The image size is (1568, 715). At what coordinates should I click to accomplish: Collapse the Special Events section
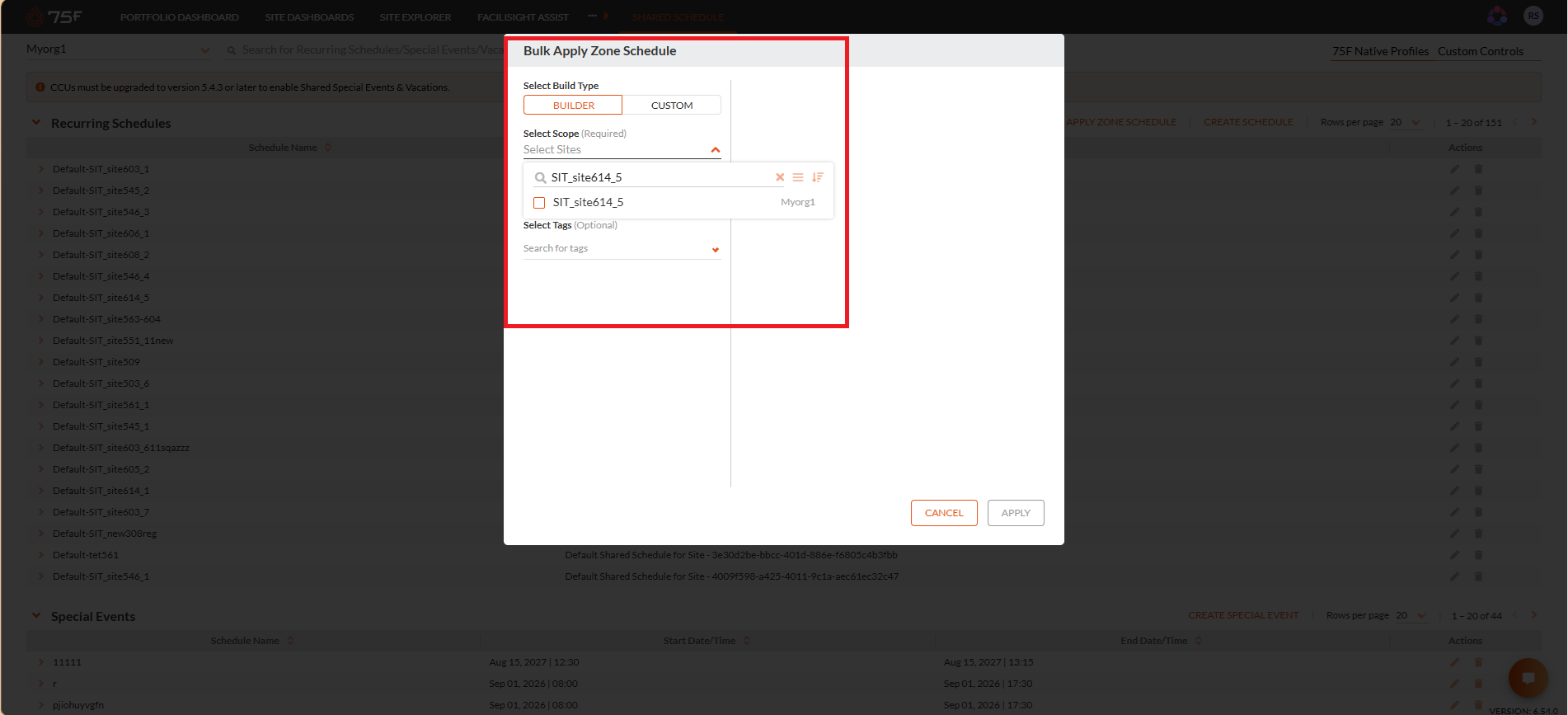click(36, 615)
